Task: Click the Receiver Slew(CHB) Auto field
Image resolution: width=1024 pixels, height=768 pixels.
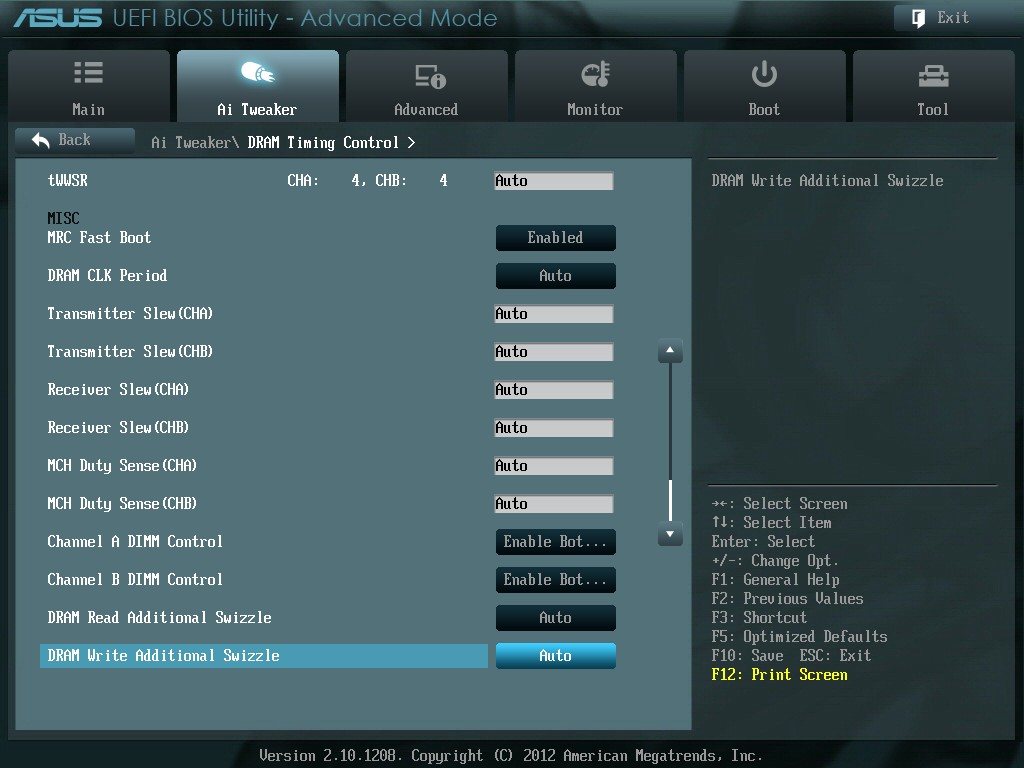Action: pos(553,428)
